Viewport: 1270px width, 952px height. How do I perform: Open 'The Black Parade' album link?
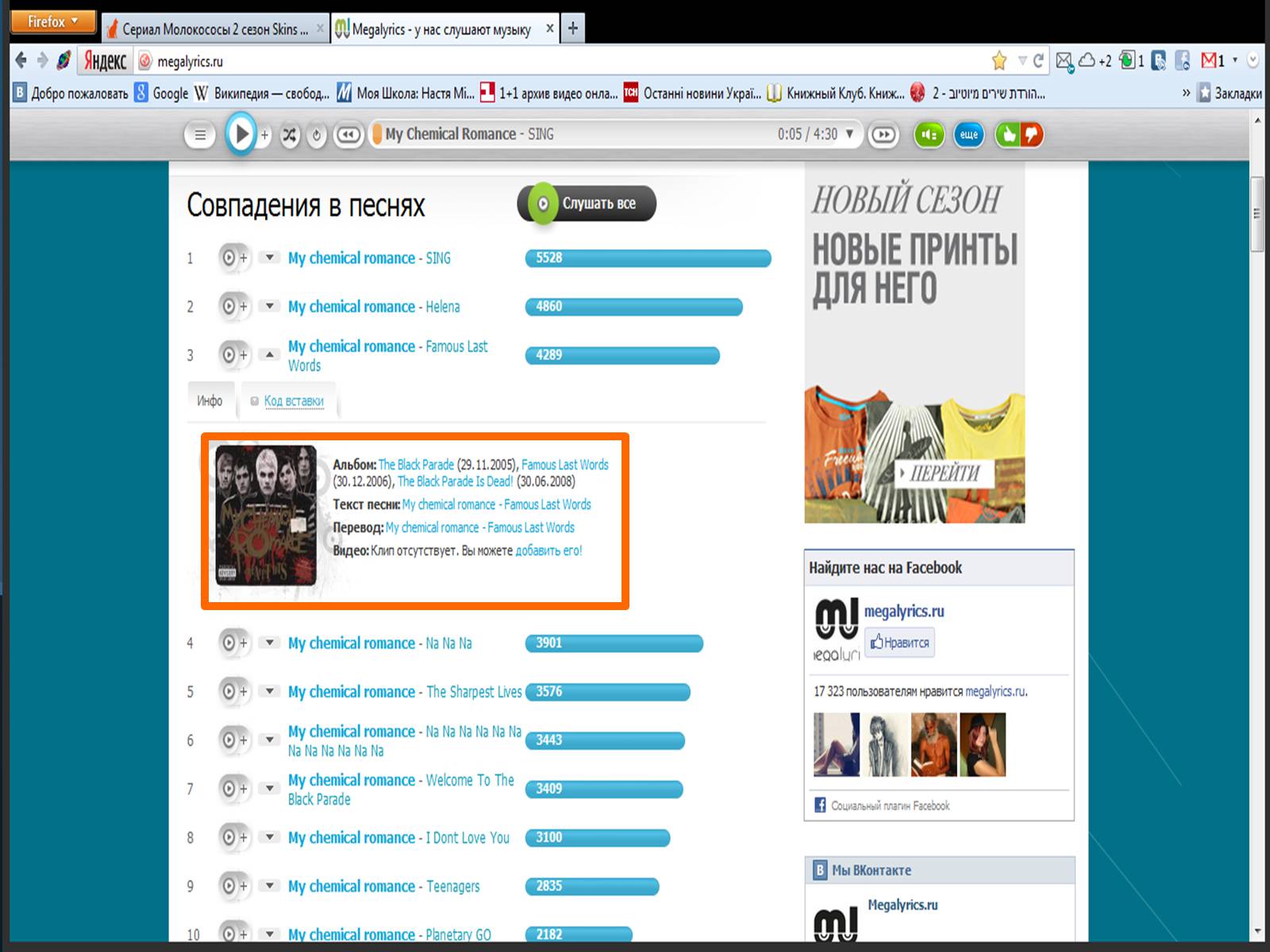[x=416, y=465]
